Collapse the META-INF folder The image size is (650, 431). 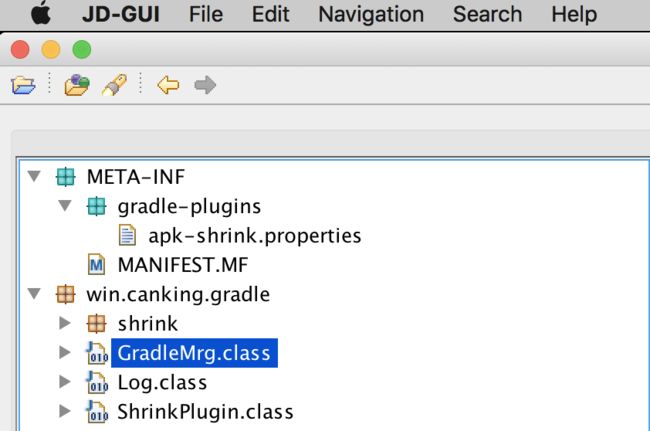(x=34, y=177)
